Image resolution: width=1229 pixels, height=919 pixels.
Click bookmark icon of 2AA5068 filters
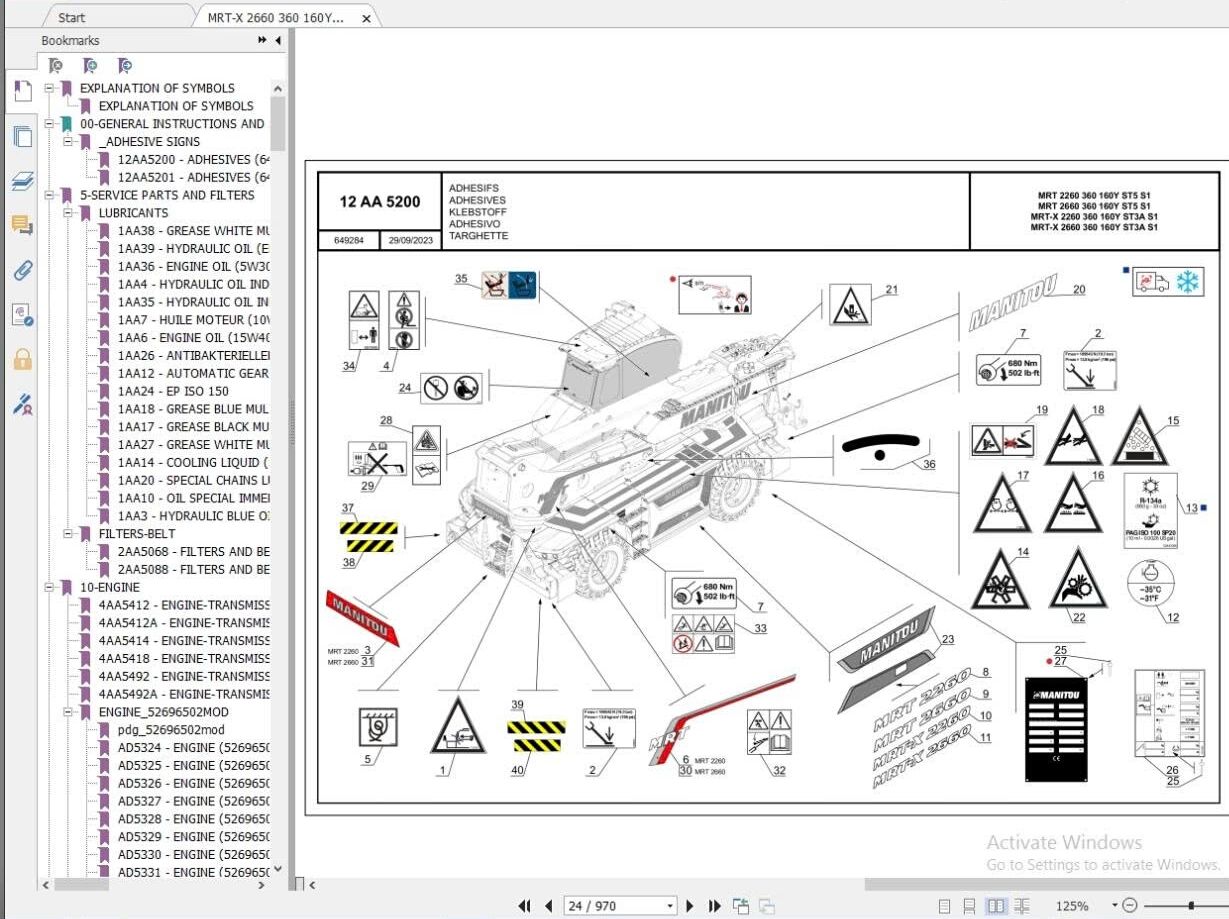tap(105, 552)
